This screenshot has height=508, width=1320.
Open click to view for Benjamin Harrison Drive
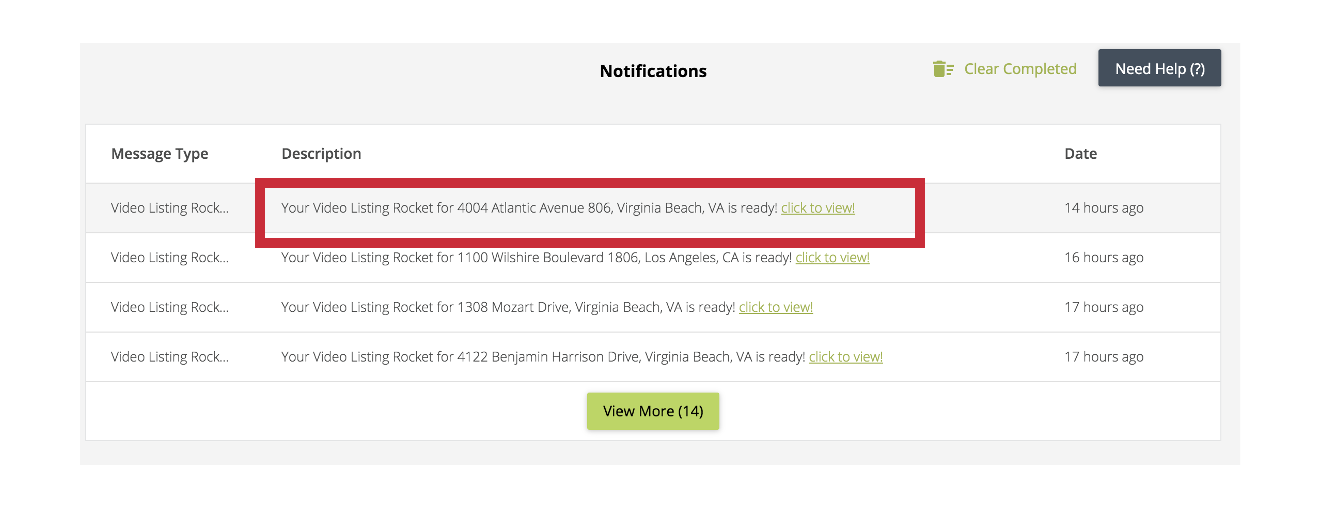(846, 357)
